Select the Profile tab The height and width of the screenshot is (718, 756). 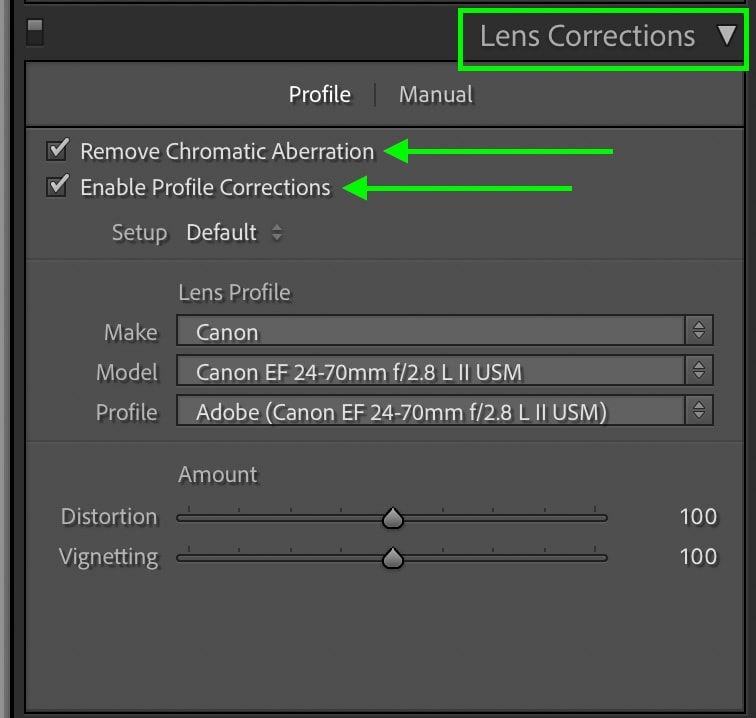(x=320, y=95)
